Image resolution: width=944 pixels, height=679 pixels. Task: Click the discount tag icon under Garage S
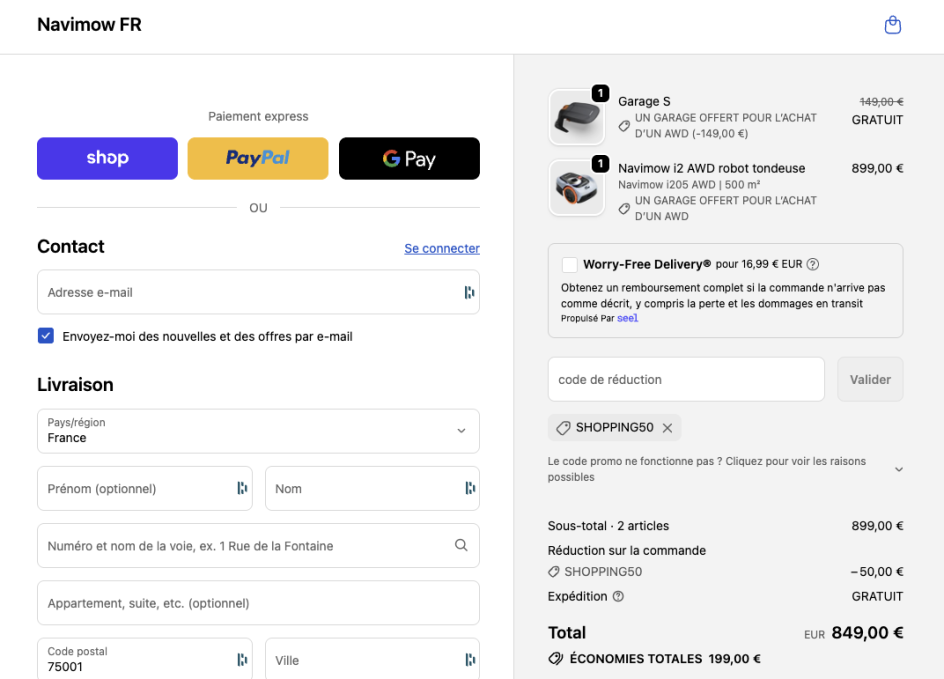tap(624, 126)
